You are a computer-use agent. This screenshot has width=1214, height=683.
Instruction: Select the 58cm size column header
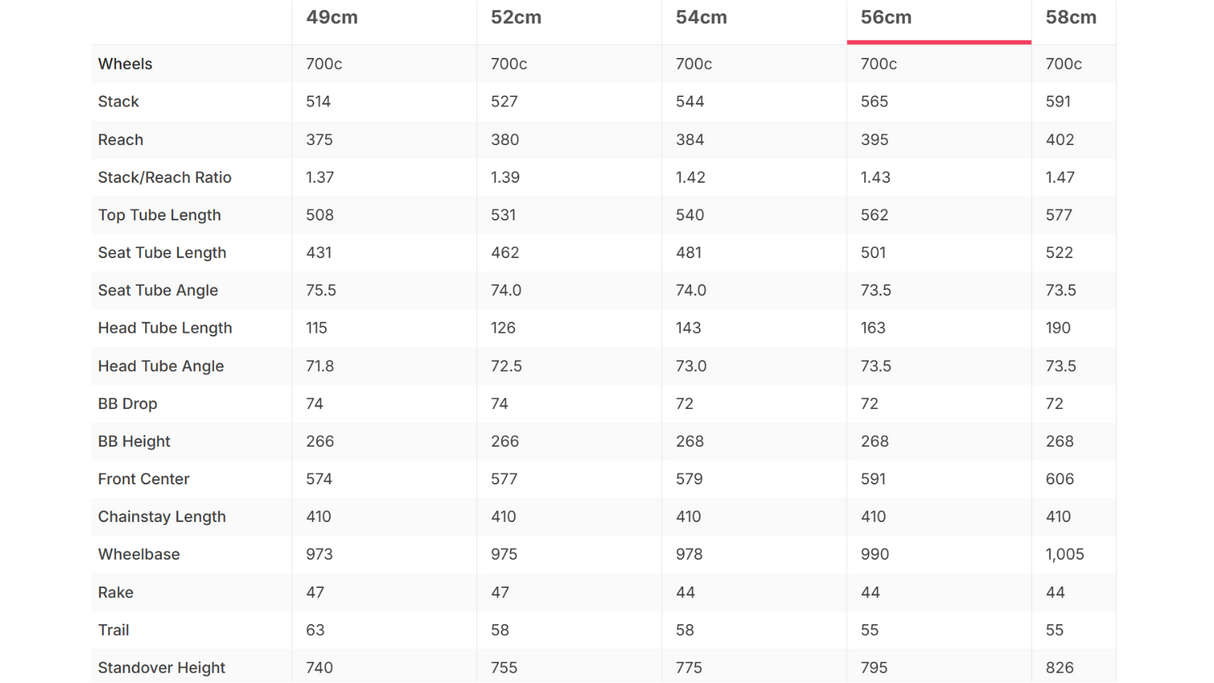tap(1071, 18)
